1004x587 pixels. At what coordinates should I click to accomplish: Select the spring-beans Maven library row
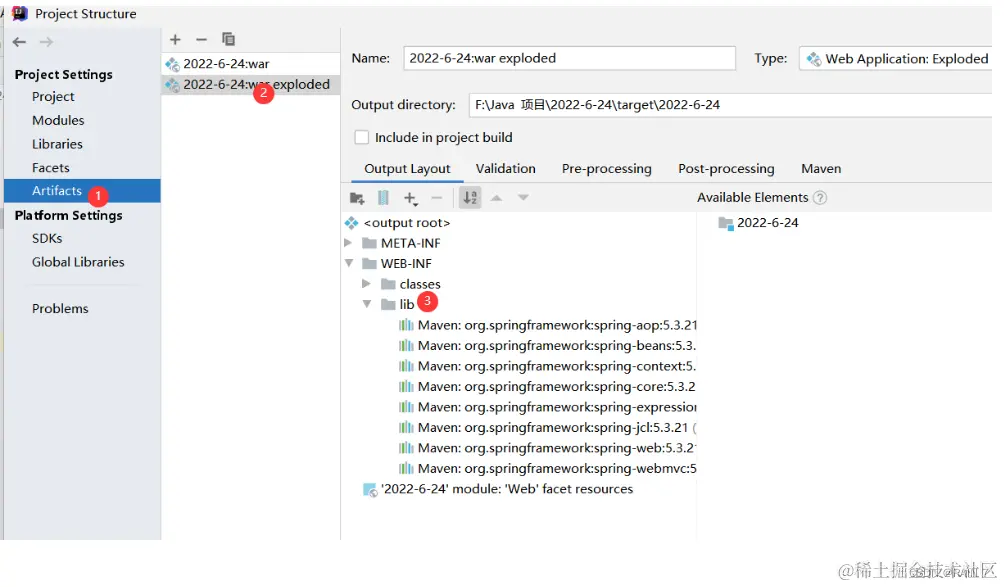[547, 346]
